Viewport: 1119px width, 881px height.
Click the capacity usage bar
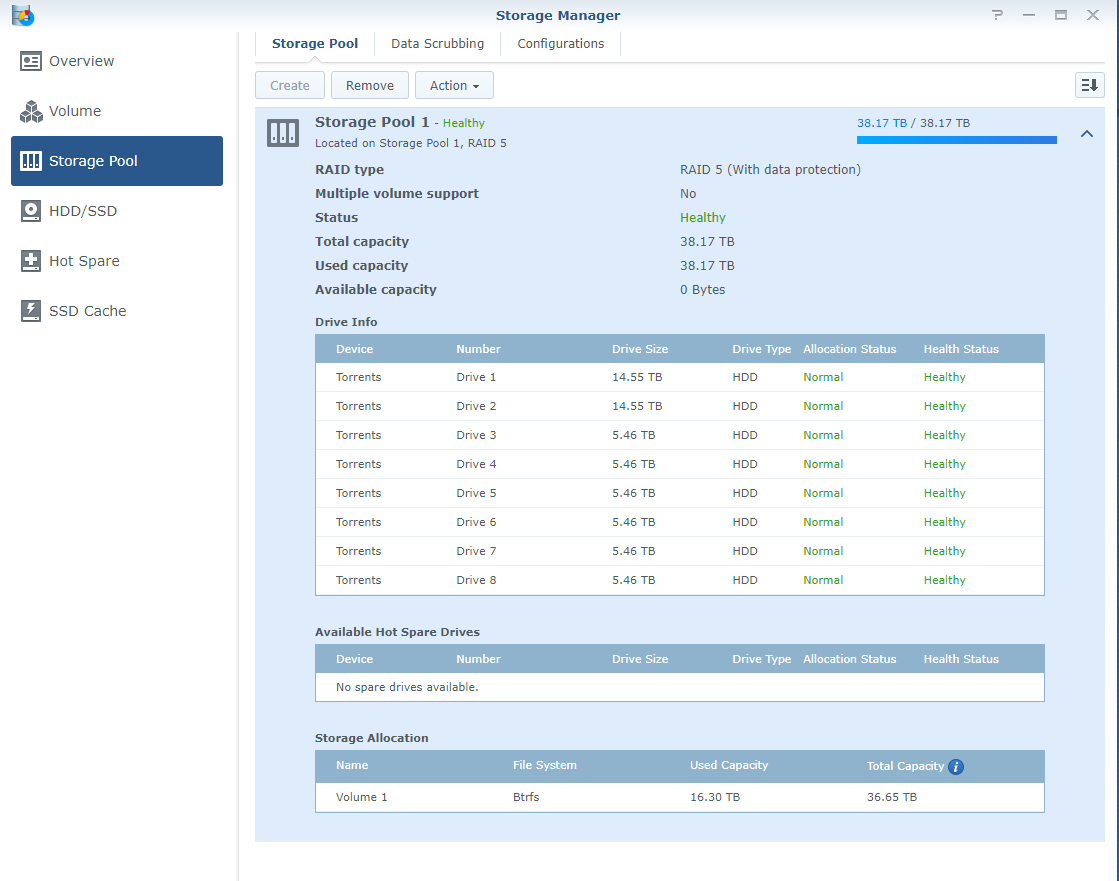point(956,140)
